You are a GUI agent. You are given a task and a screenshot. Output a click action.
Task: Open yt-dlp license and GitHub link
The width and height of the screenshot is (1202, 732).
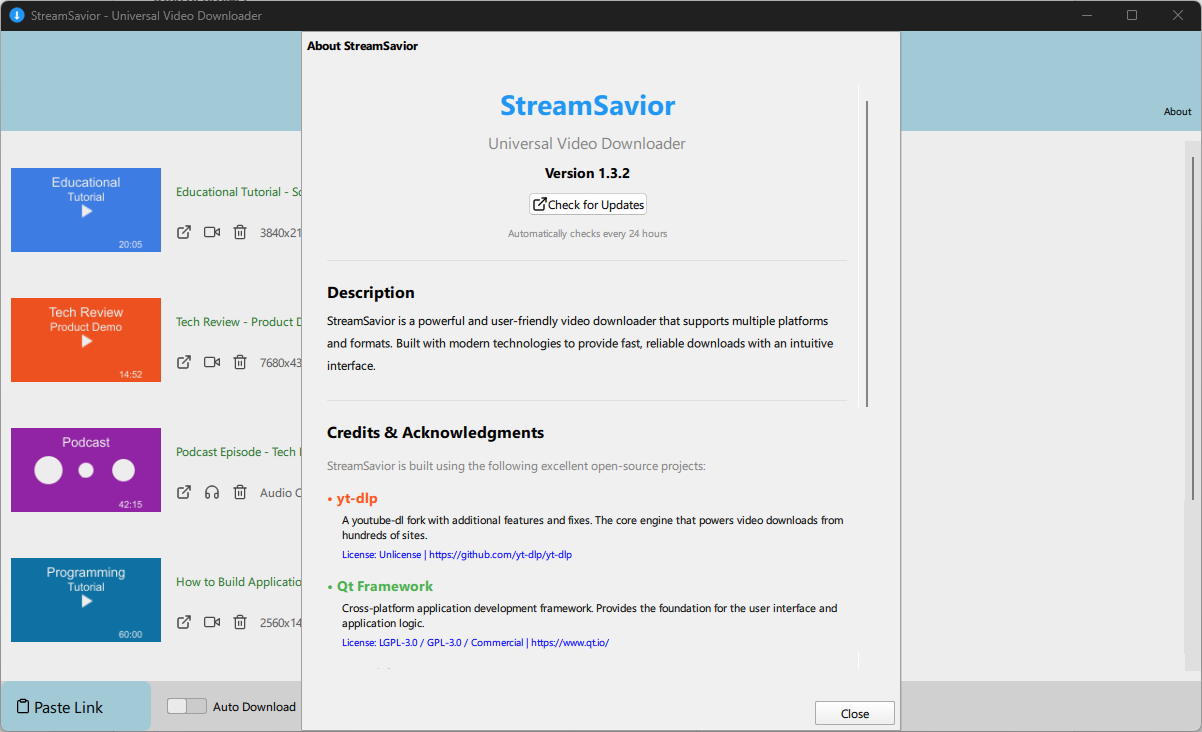click(457, 554)
